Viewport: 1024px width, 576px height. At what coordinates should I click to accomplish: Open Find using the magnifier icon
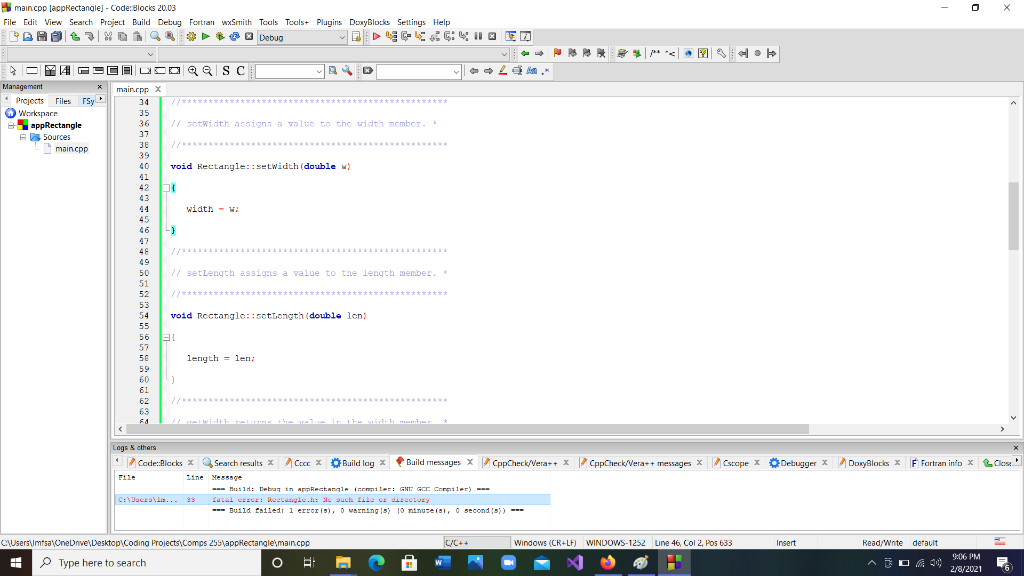153,36
